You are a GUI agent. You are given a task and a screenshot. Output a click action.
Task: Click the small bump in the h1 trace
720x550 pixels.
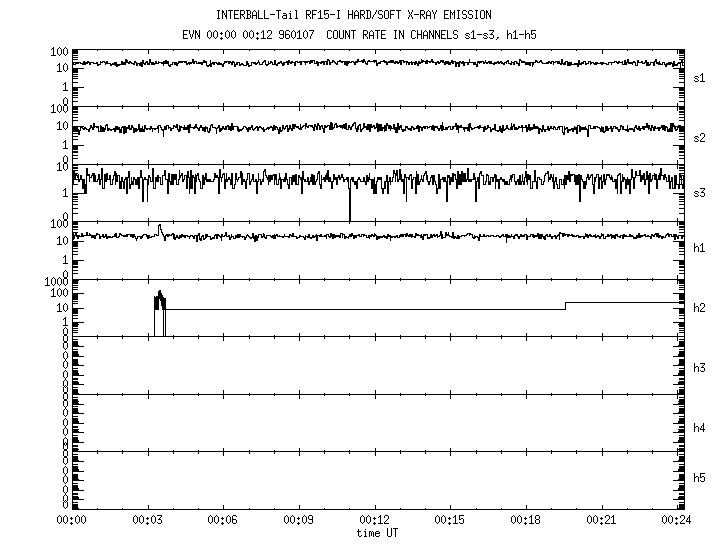click(160, 230)
